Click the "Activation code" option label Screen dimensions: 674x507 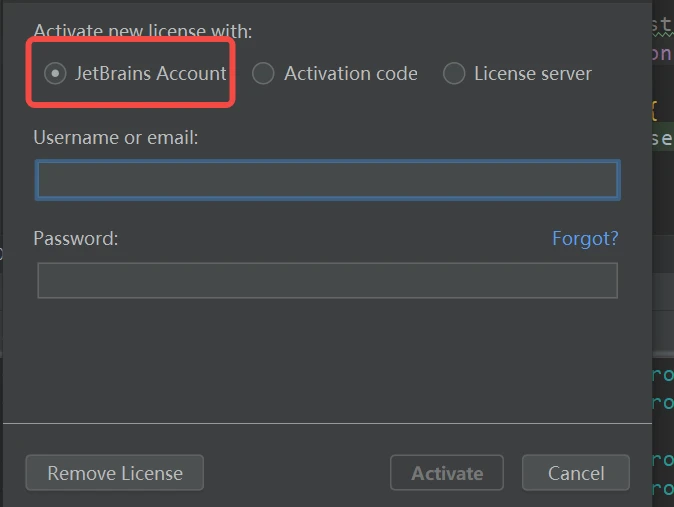(351, 74)
